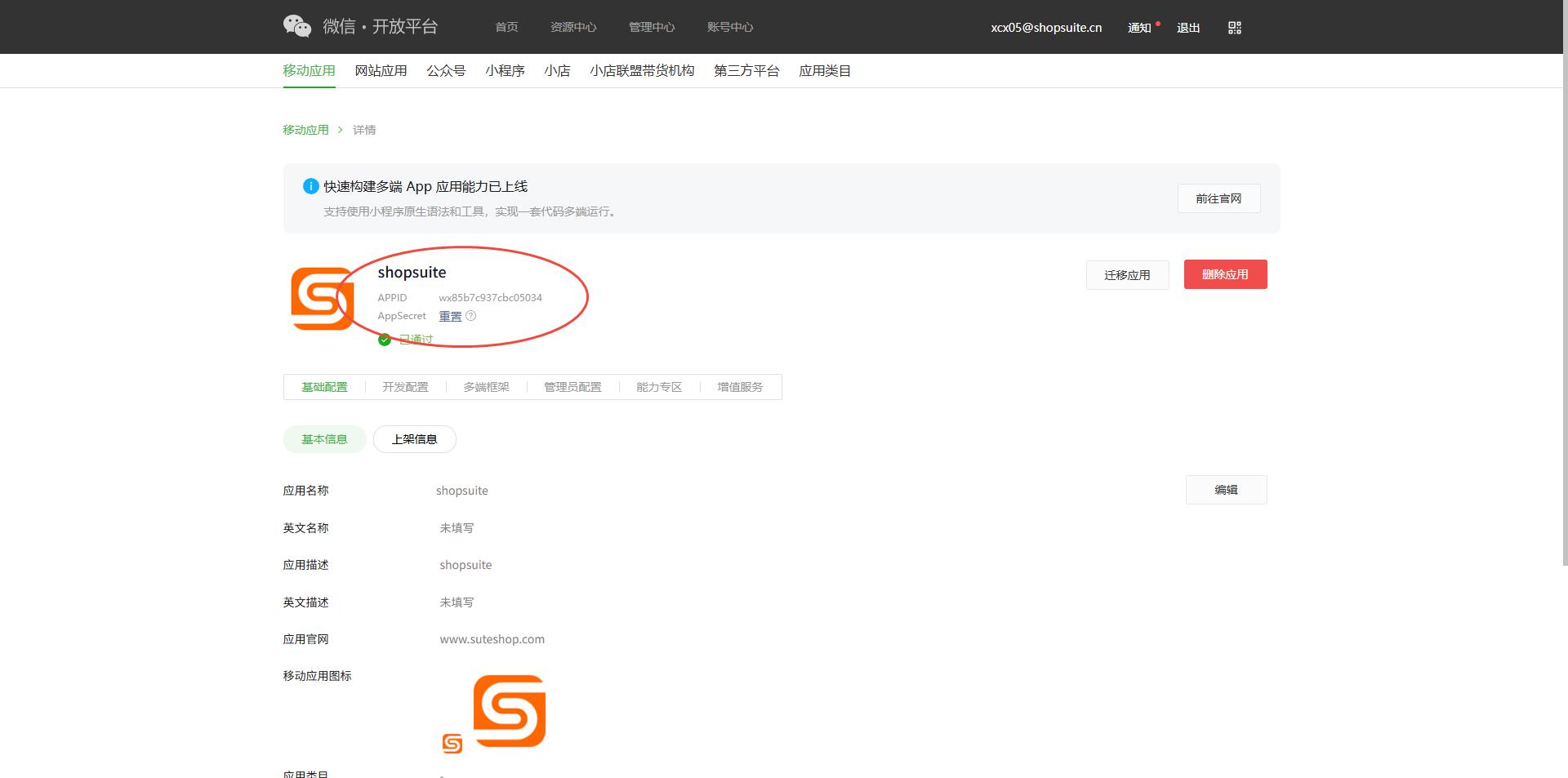Select 能力专区 config tab

click(659, 387)
